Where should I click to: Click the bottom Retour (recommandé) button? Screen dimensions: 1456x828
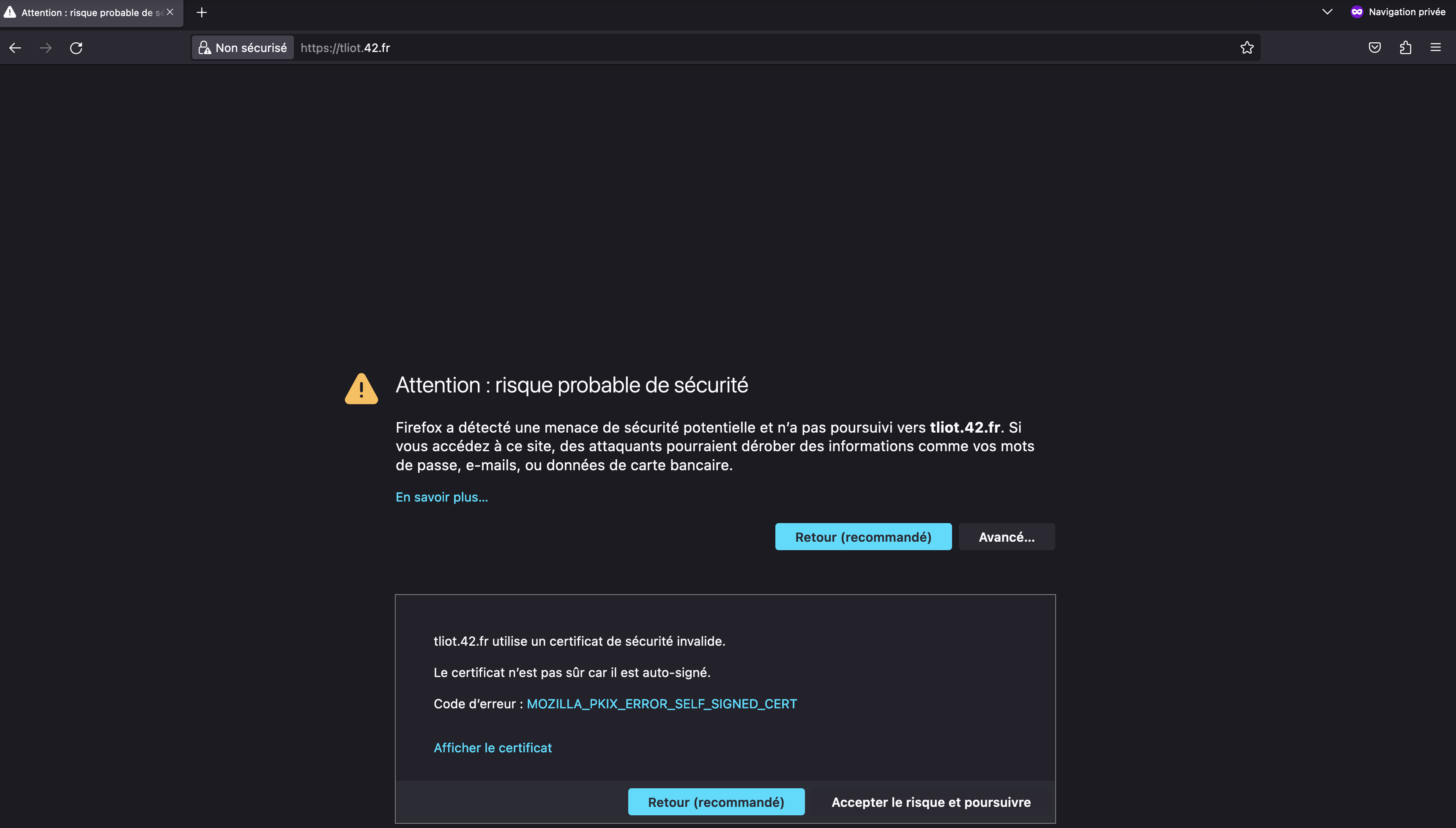click(716, 802)
